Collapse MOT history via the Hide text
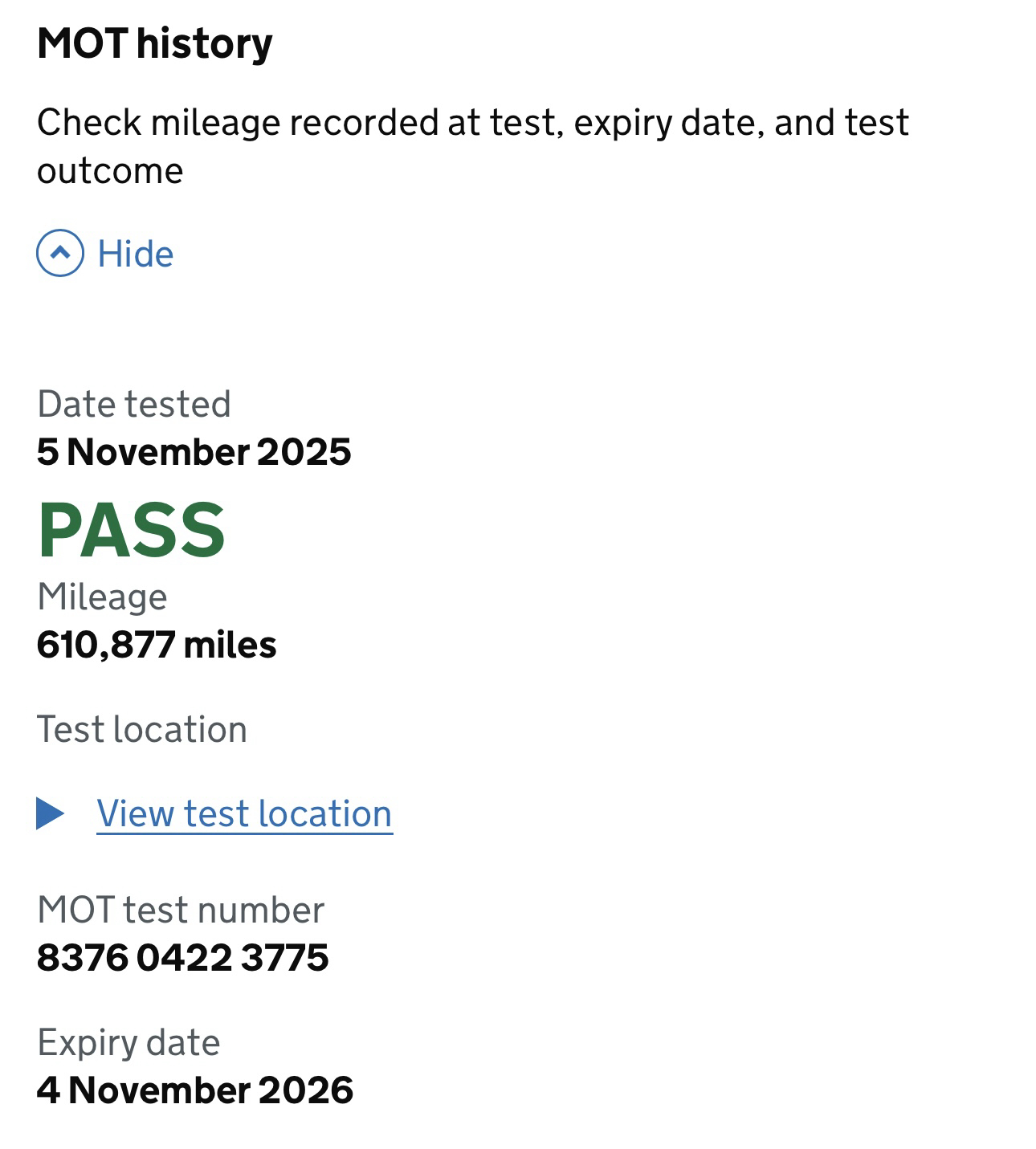Screen dimensions: 1036x1149 pos(135,254)
